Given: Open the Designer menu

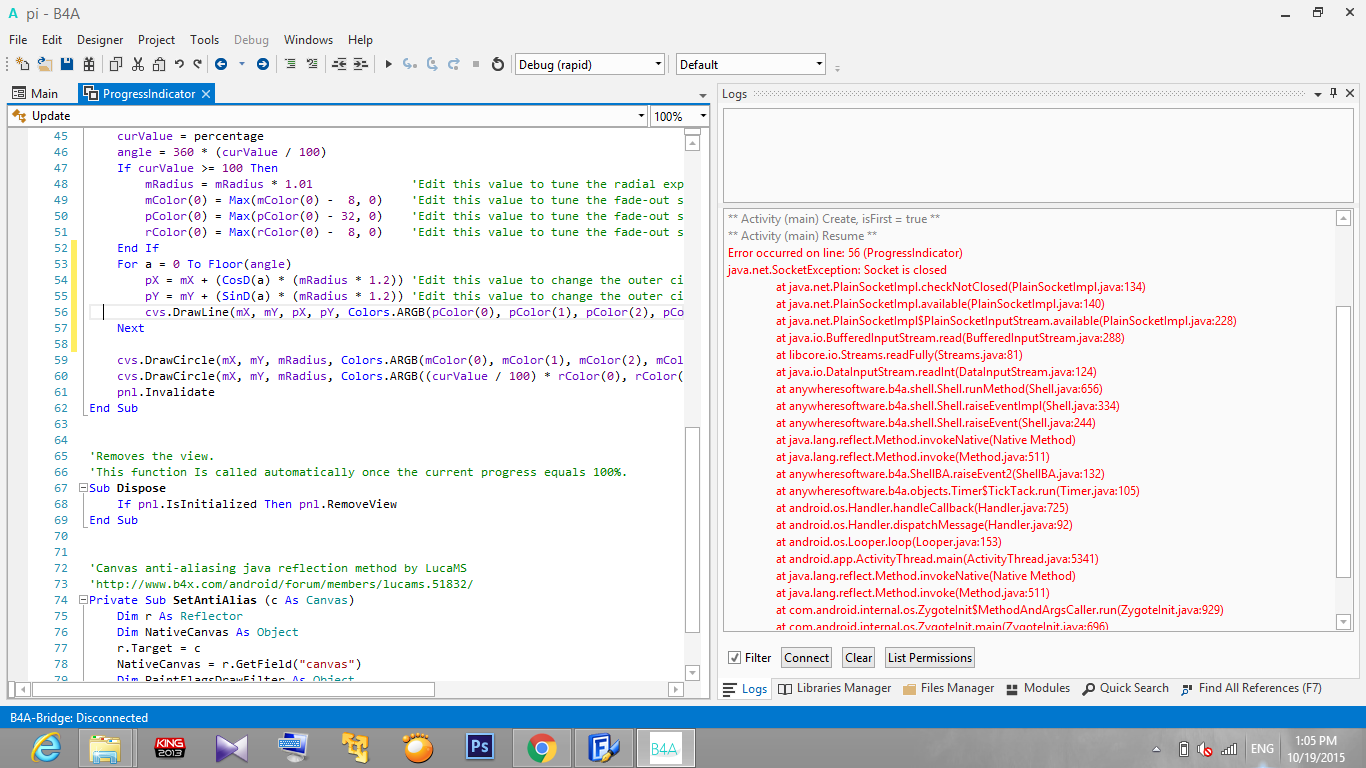Looking at the screenshot, I should pyautogui.click(x=100, y=40).
